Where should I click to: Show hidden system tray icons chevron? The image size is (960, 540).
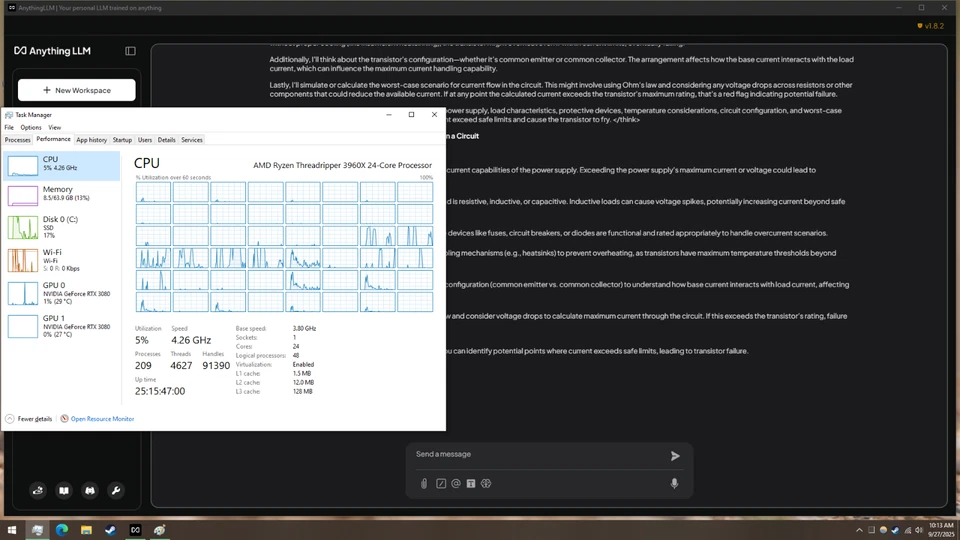click(859, 530)
